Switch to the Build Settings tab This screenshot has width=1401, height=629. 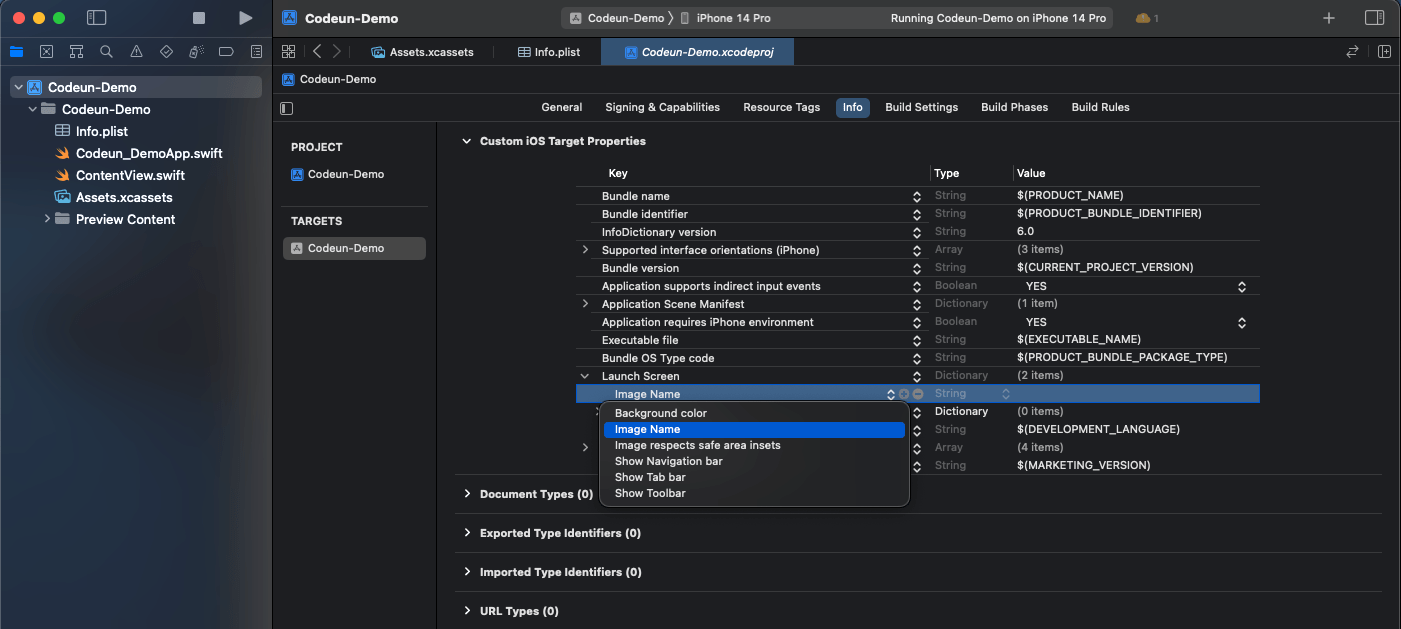[x=921, y=107]
